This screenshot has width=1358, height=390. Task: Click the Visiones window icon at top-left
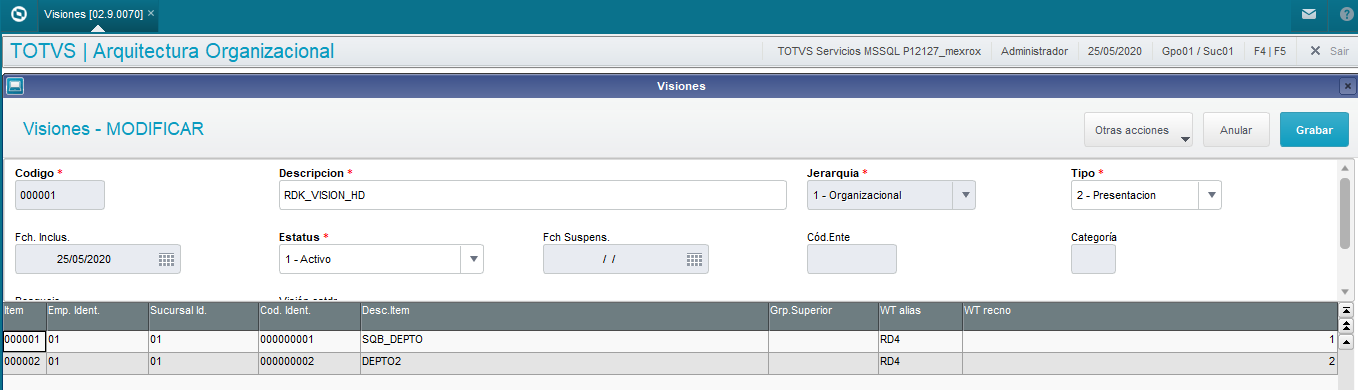15,86
